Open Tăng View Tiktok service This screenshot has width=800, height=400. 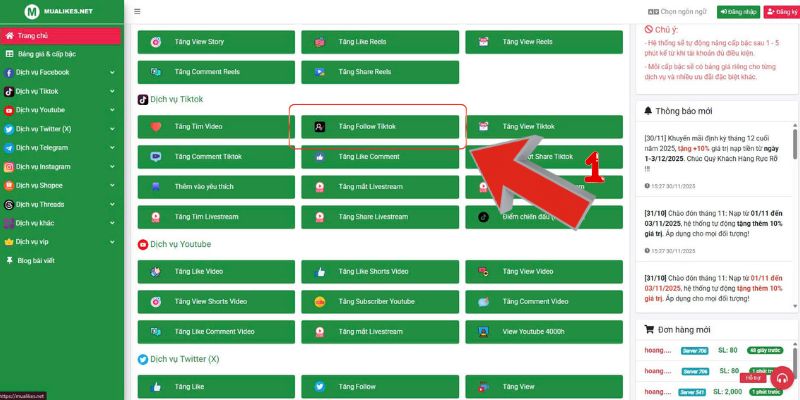544,127
